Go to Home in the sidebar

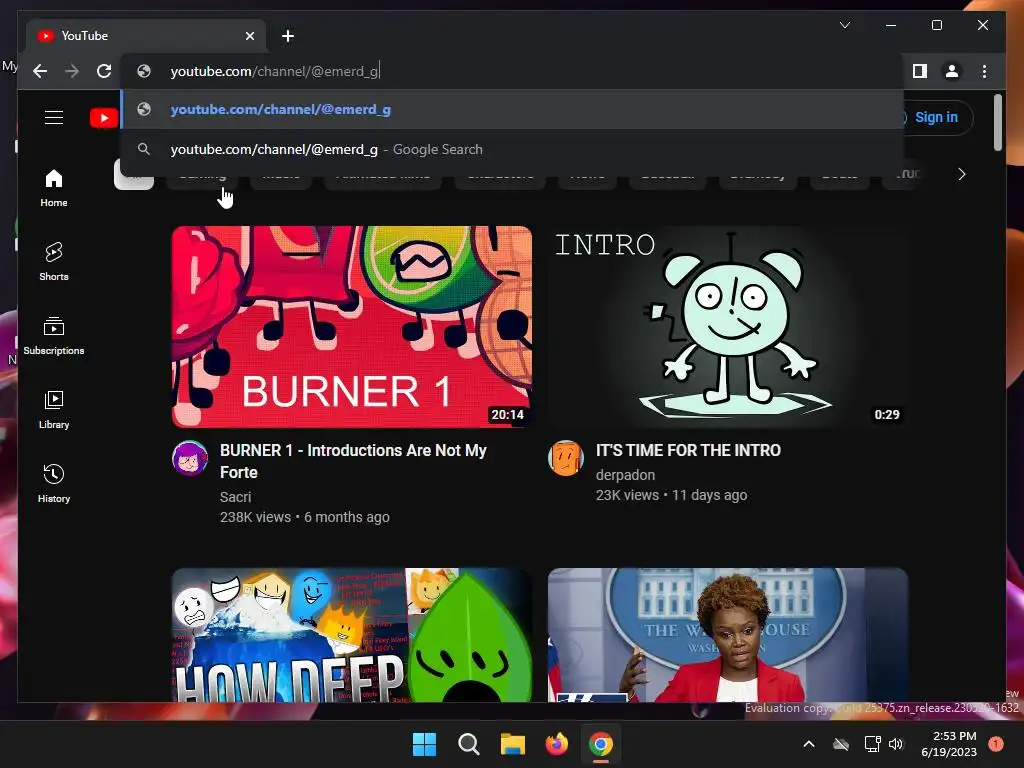pos(54,188)
